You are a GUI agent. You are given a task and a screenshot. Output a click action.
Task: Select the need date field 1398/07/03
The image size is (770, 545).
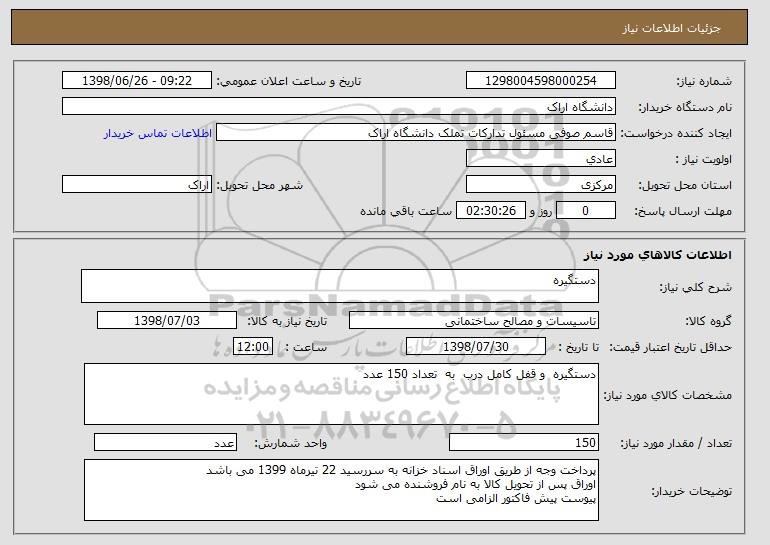pyautogui.click(x=167, y=321)
